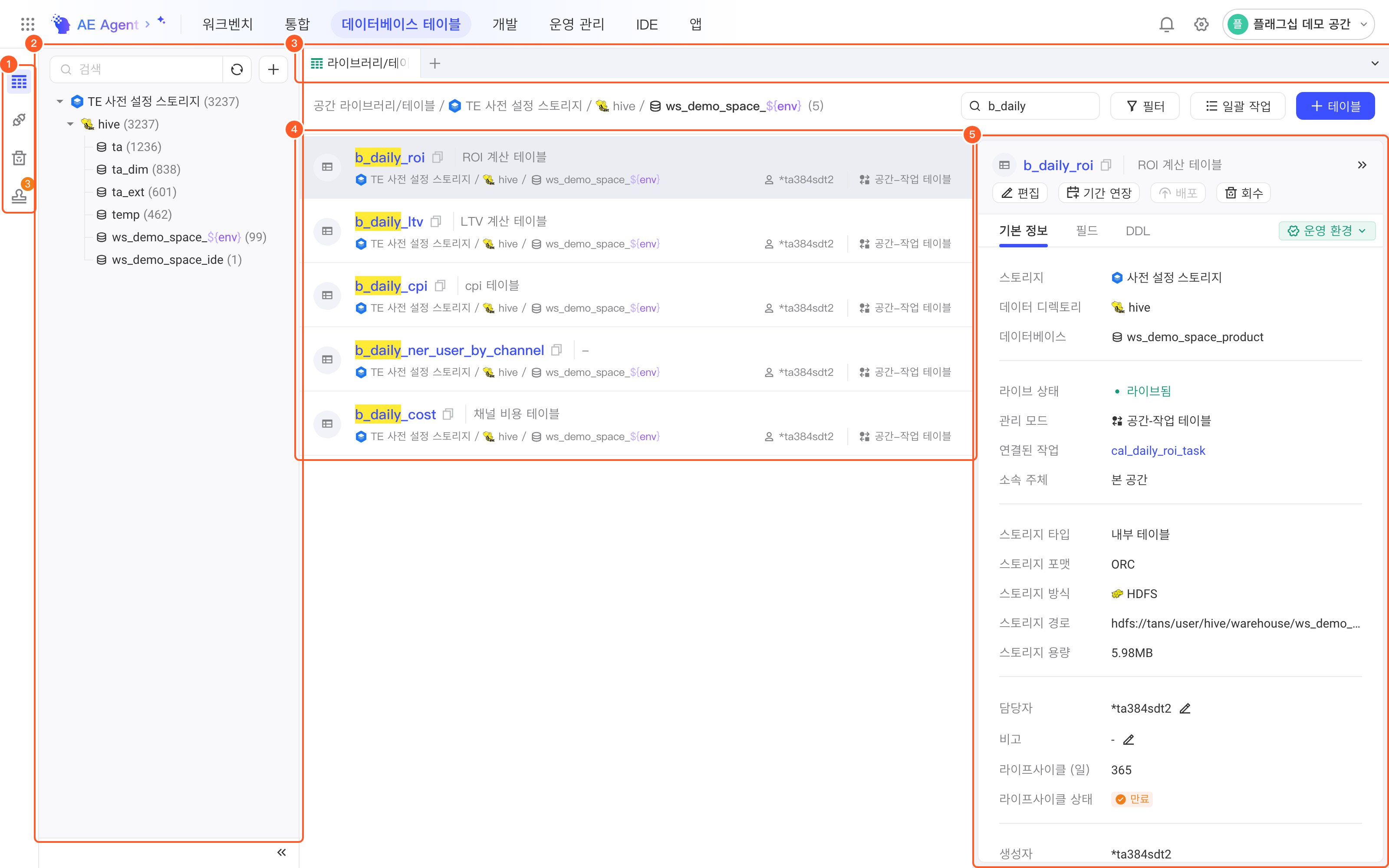Click 편집 edit button in detail panel
Viewport: 1389px width, 868px height.
[1020, 193]
